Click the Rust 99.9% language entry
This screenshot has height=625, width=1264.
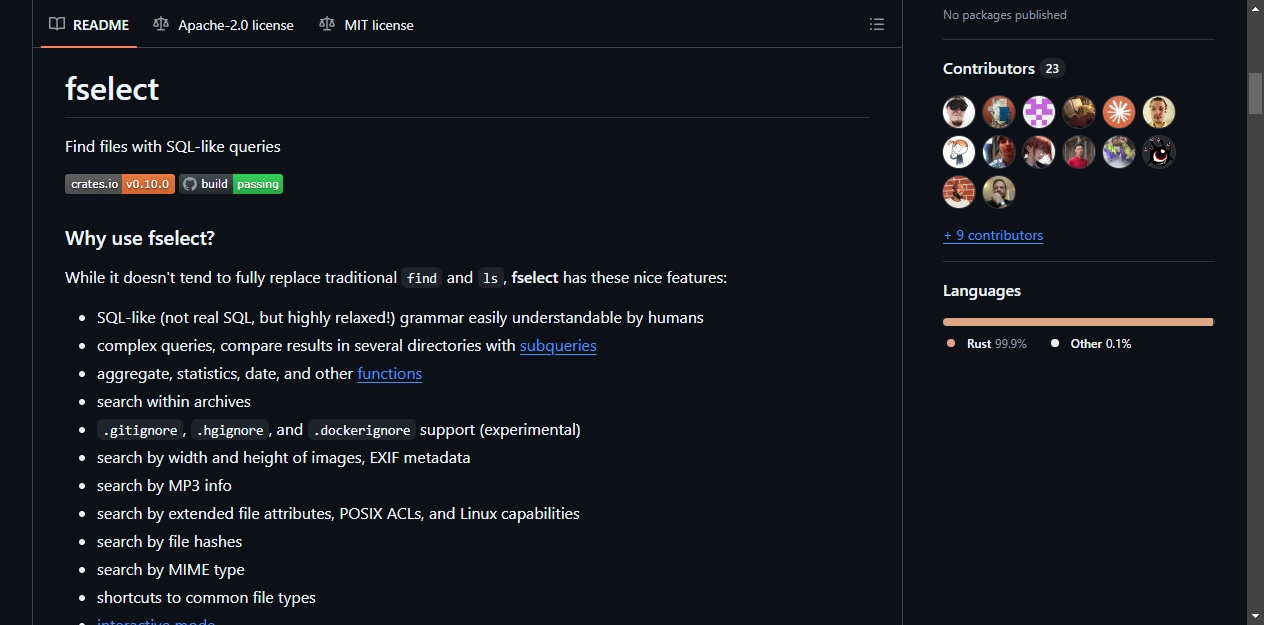coord(987,343)
